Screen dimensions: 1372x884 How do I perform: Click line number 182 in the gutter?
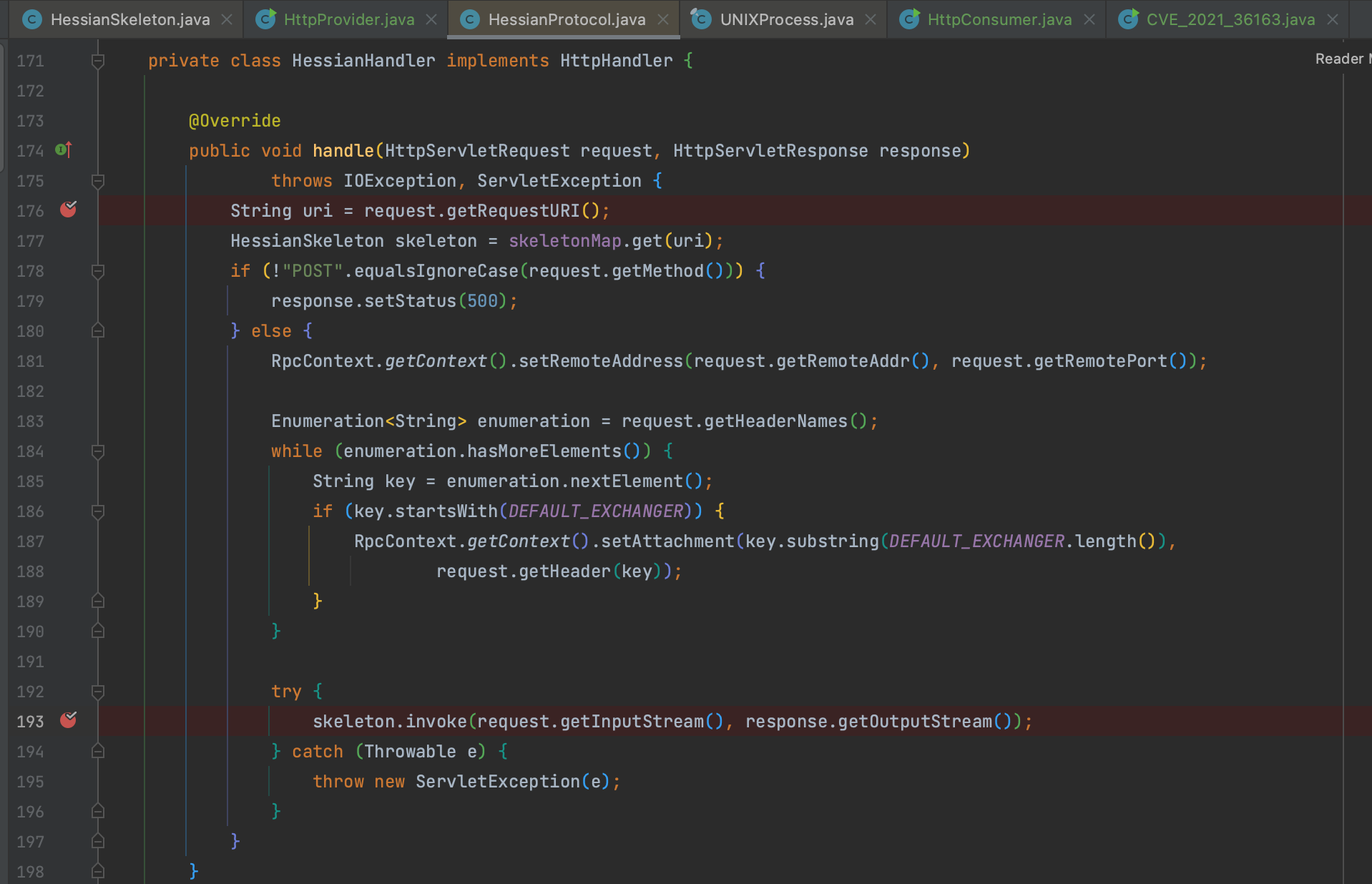[30, 391]
